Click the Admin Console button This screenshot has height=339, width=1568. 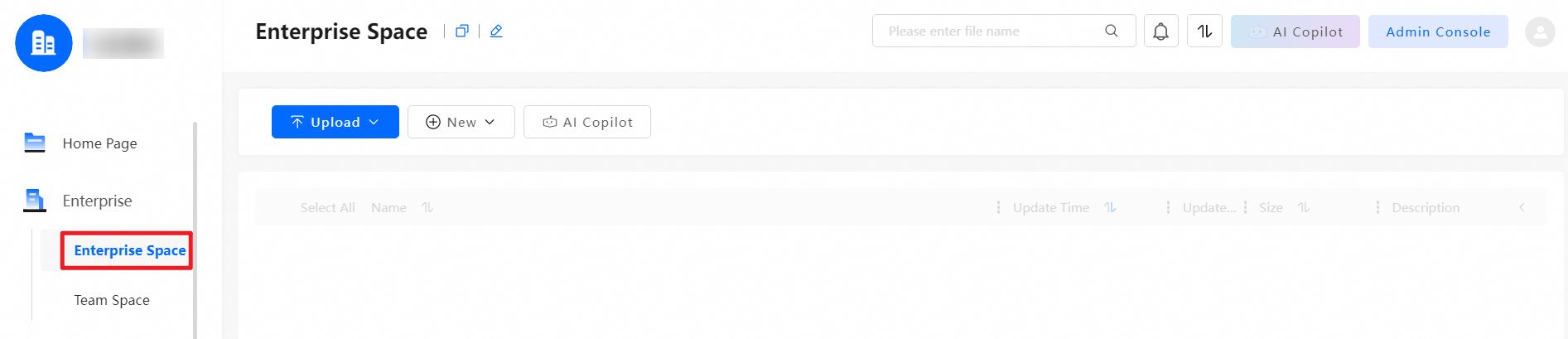click(x=1437, y=31)
